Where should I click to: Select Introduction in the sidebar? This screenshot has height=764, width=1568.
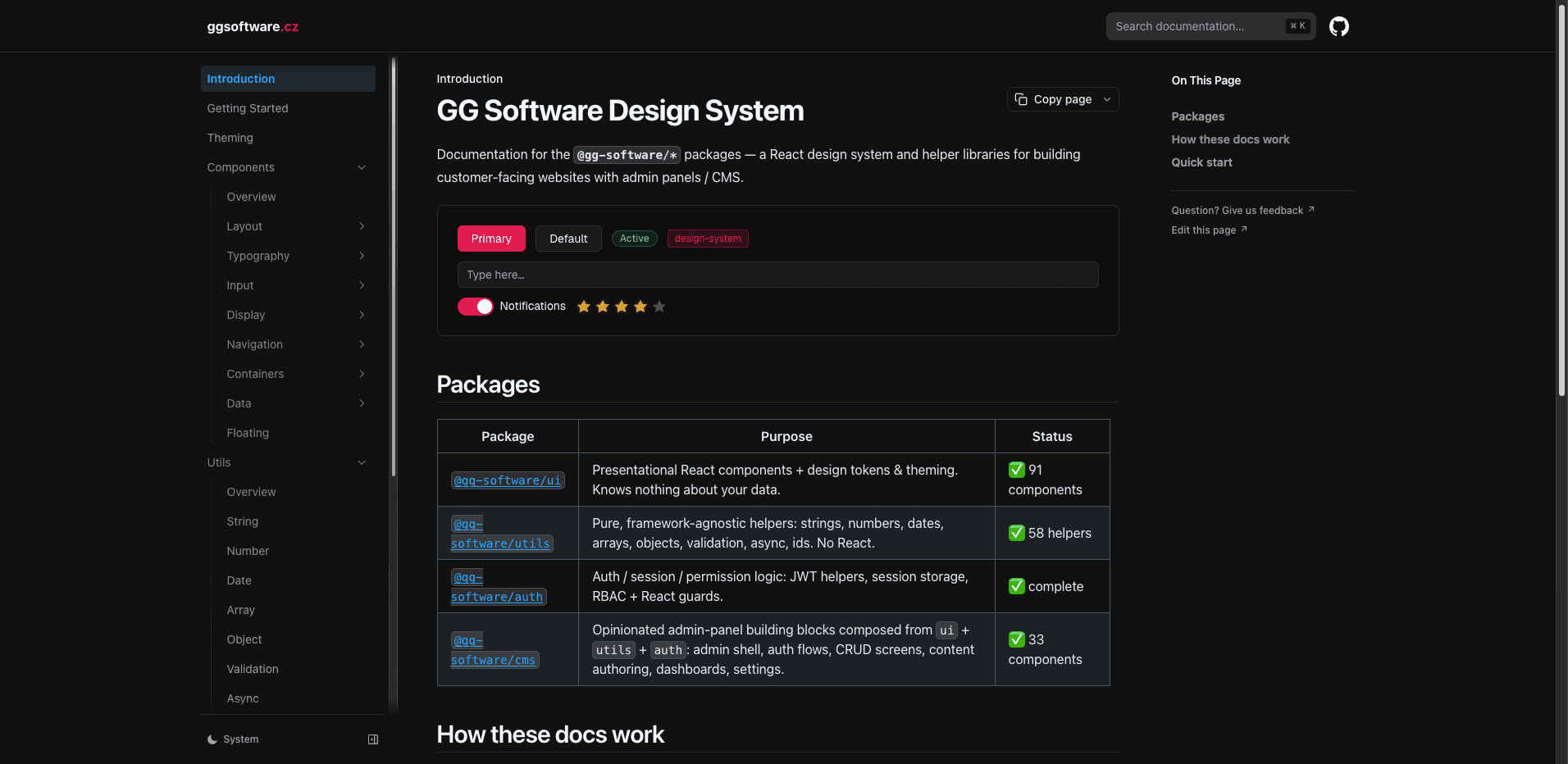(x=288, y=79)
